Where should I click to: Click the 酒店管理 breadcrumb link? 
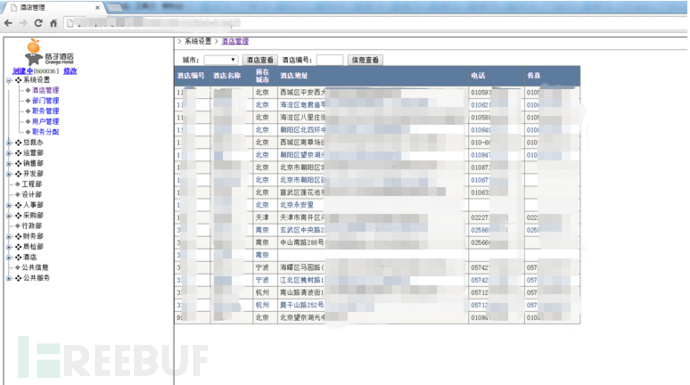coord(235,41)
